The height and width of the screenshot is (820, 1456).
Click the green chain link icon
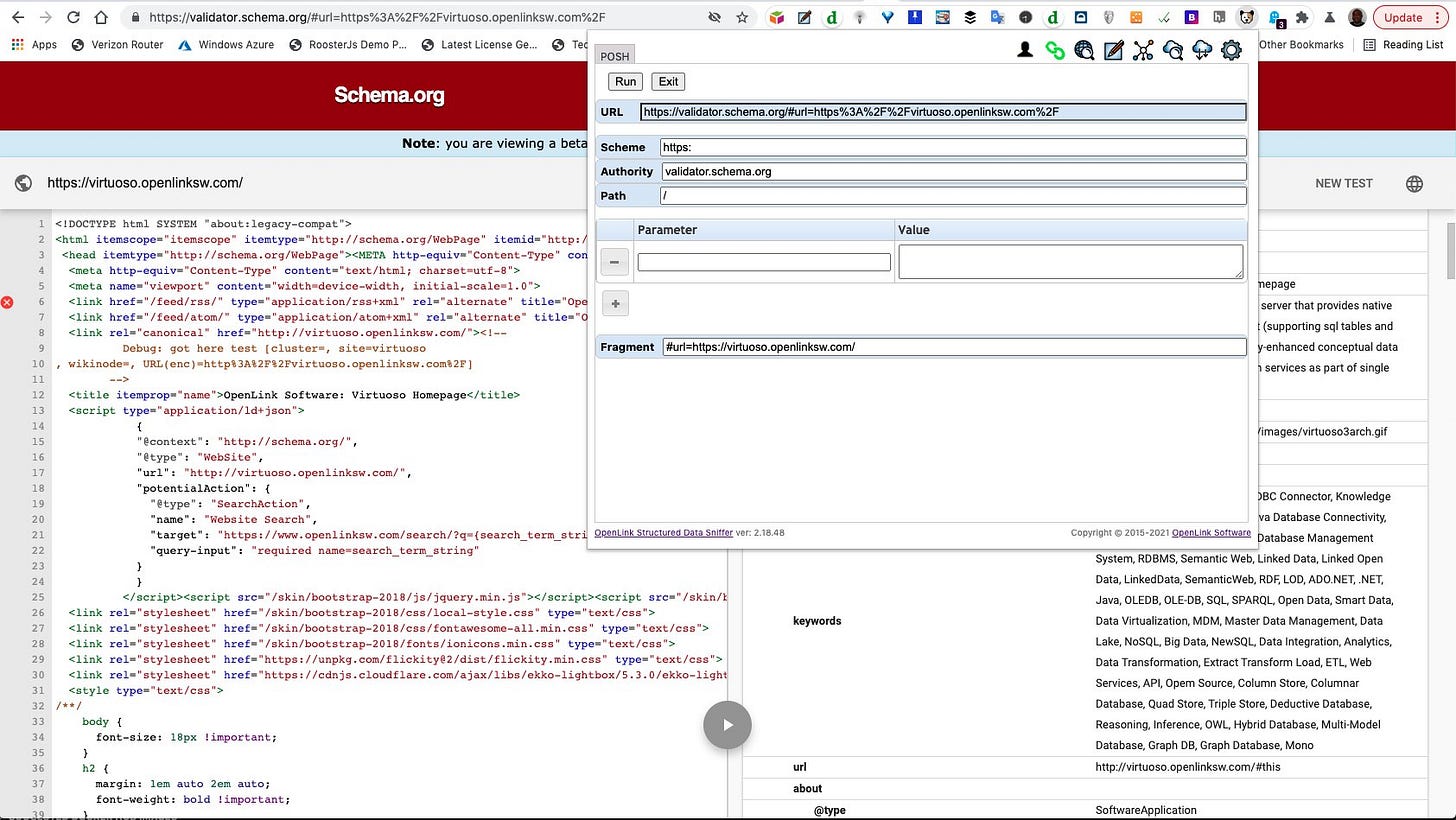click(x=1054, y=50)
